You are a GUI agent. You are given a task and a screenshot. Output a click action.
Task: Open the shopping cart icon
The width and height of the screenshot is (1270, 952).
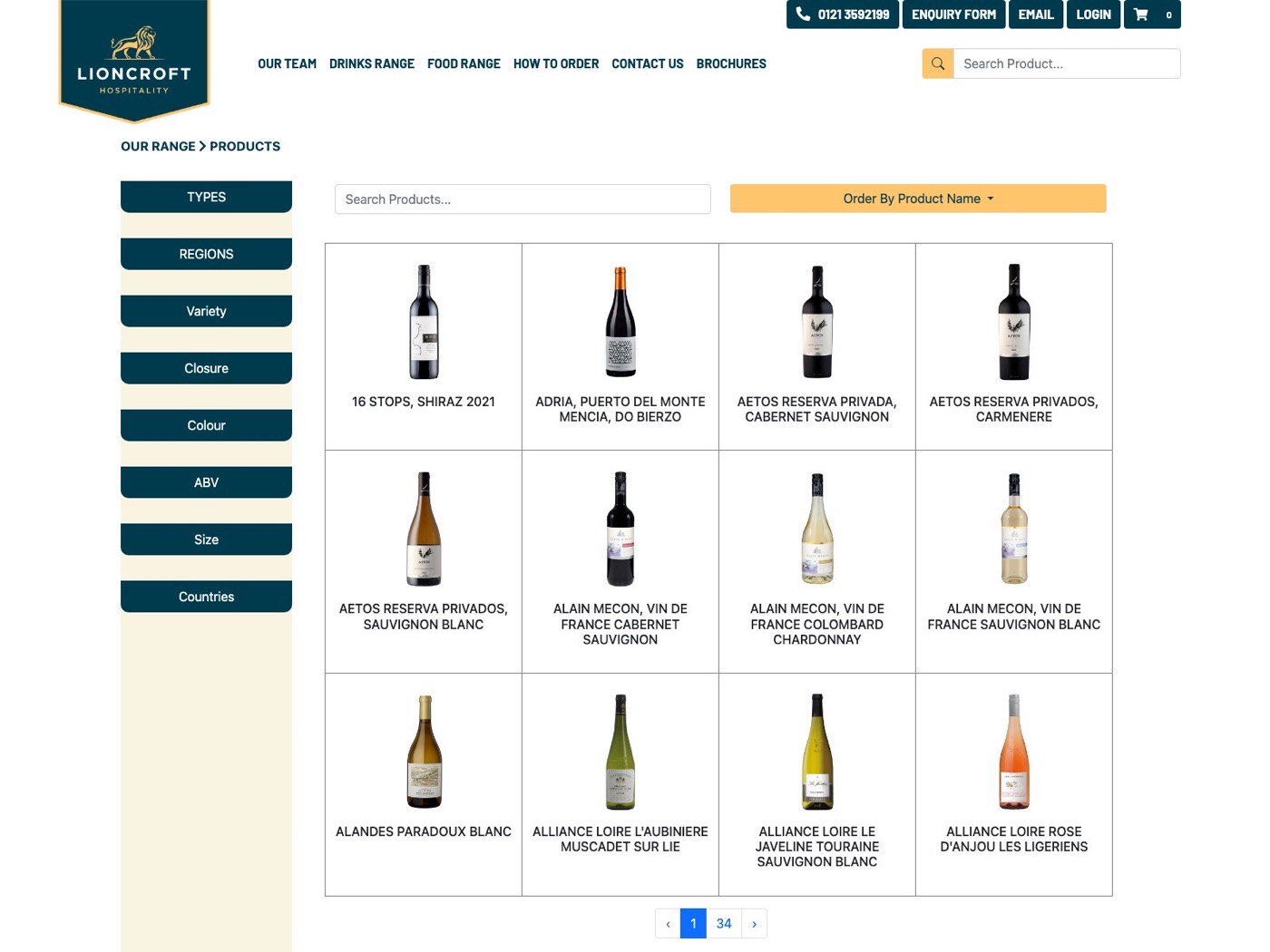(1141, 15)
